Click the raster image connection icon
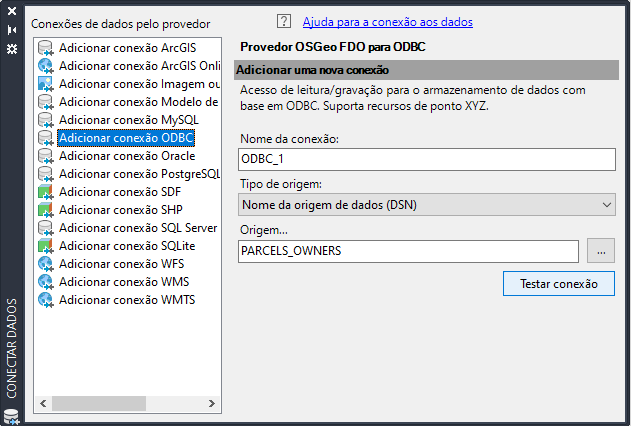 click(45, 83)
